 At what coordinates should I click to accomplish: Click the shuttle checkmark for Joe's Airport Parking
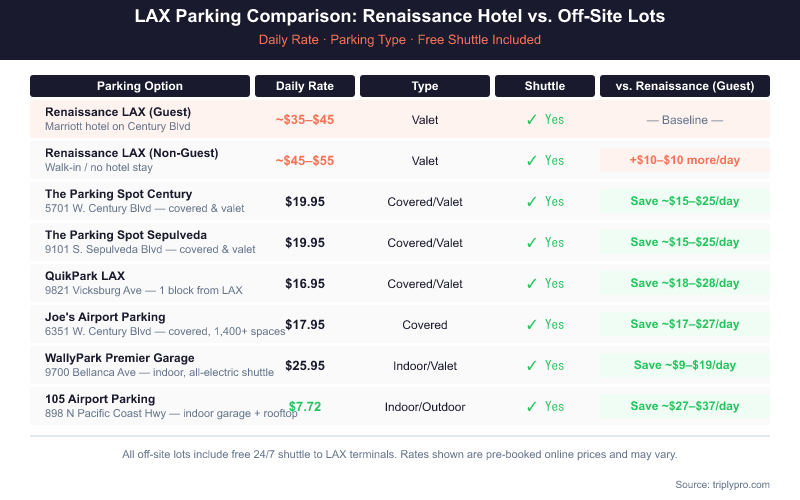coord(533,325)
